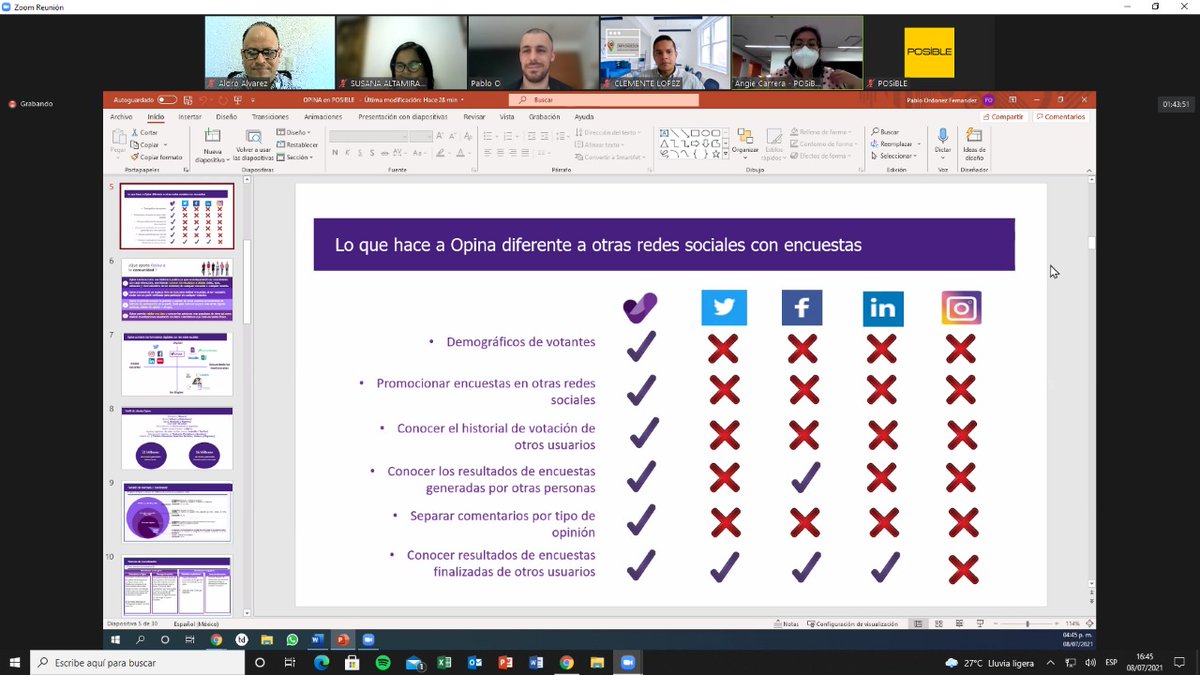The width and height of the screenshot is (1200, 675).
Task: Open the Comentarios pane
Action: pyautogui.click(x=1060, y=116)
